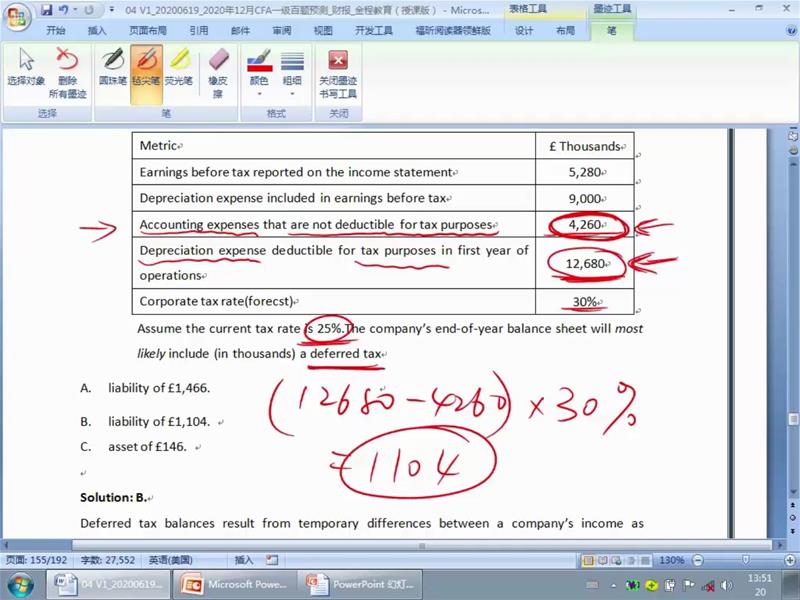This screenshot has height=600, width=800.
Task: Switch to Outline view button
Action: point(631,560)
